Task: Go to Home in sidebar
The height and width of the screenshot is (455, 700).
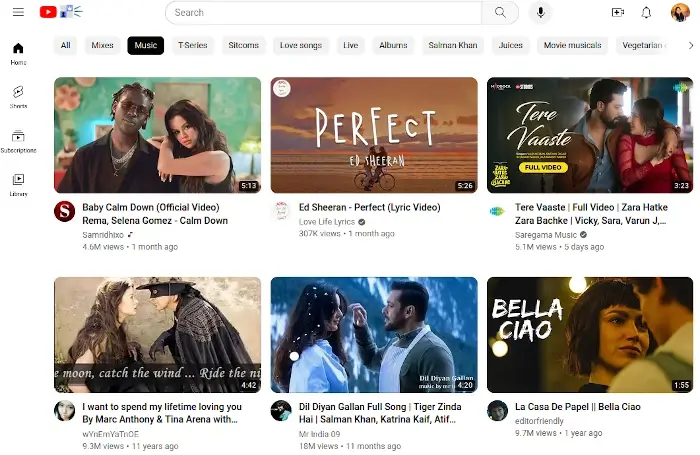Action: tap(18, 54)
